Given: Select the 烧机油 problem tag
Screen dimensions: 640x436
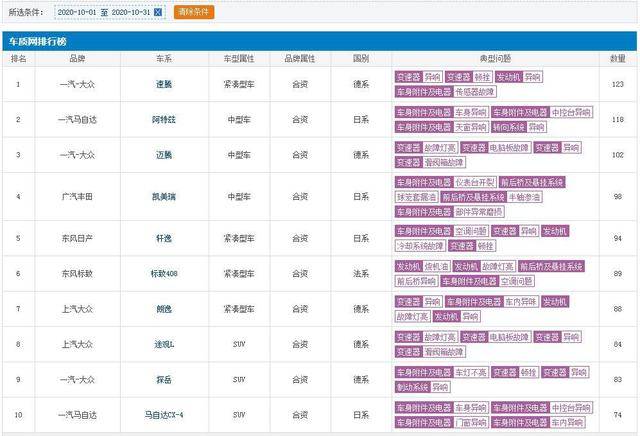Looking at the screenshot, I should pos(437,267).
